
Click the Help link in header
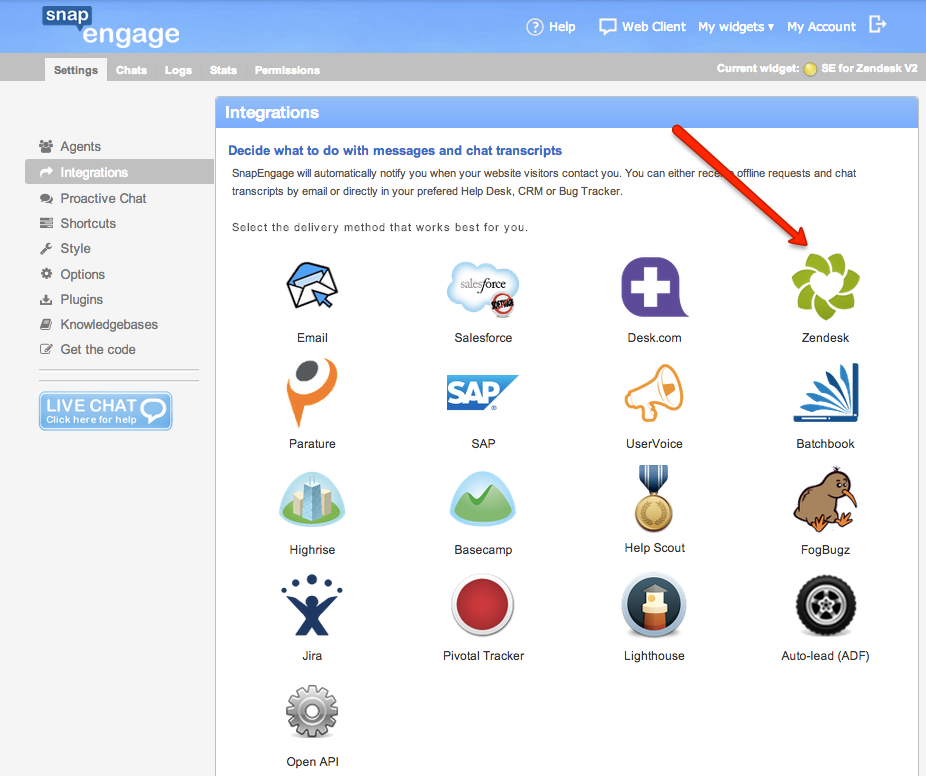coord(562,27)
